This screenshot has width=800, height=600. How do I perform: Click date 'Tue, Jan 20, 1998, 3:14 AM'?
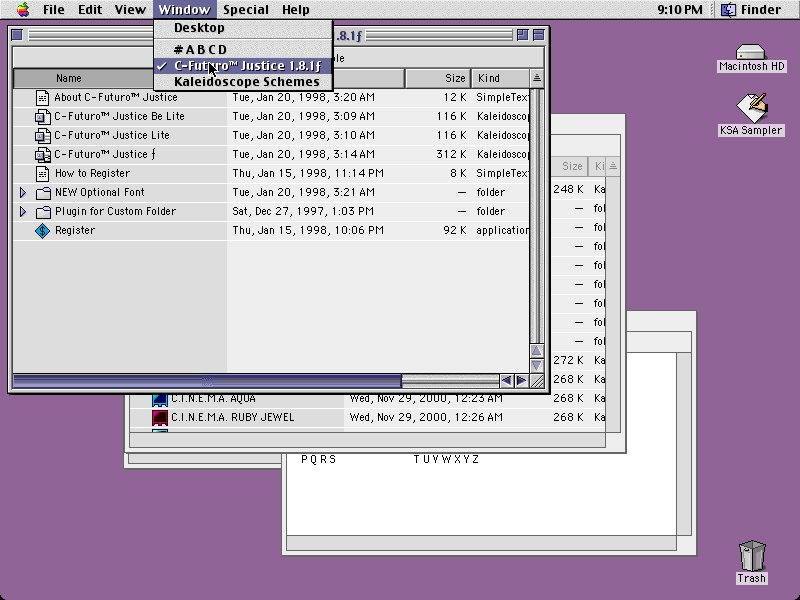304,154
